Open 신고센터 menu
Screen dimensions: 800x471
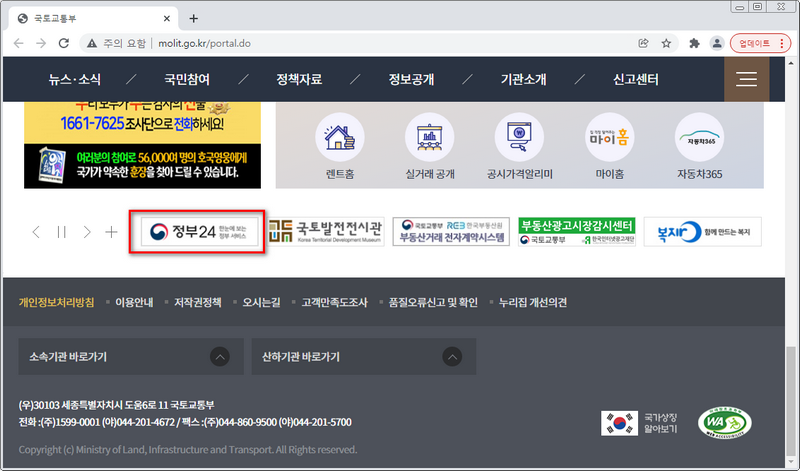pyautogui.click(x=636, y=79)
